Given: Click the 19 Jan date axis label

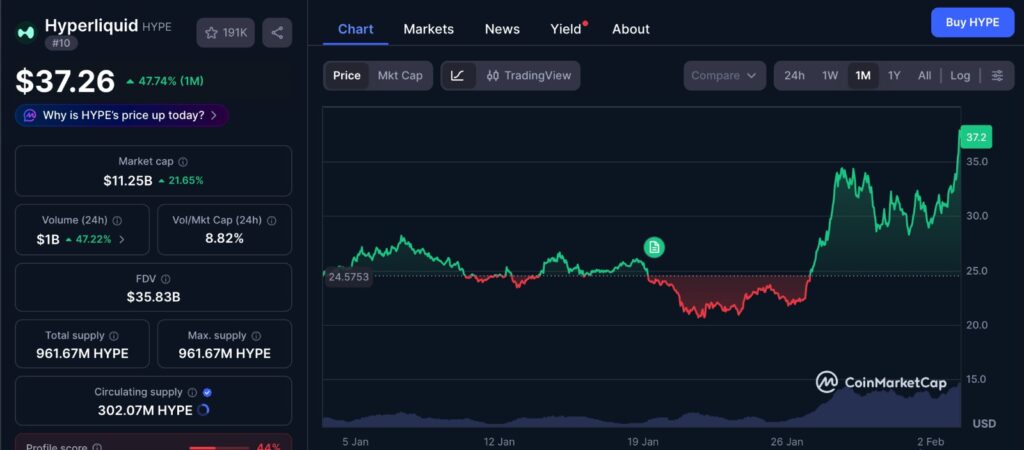Looking at the screenshot, I should point(643,442).
